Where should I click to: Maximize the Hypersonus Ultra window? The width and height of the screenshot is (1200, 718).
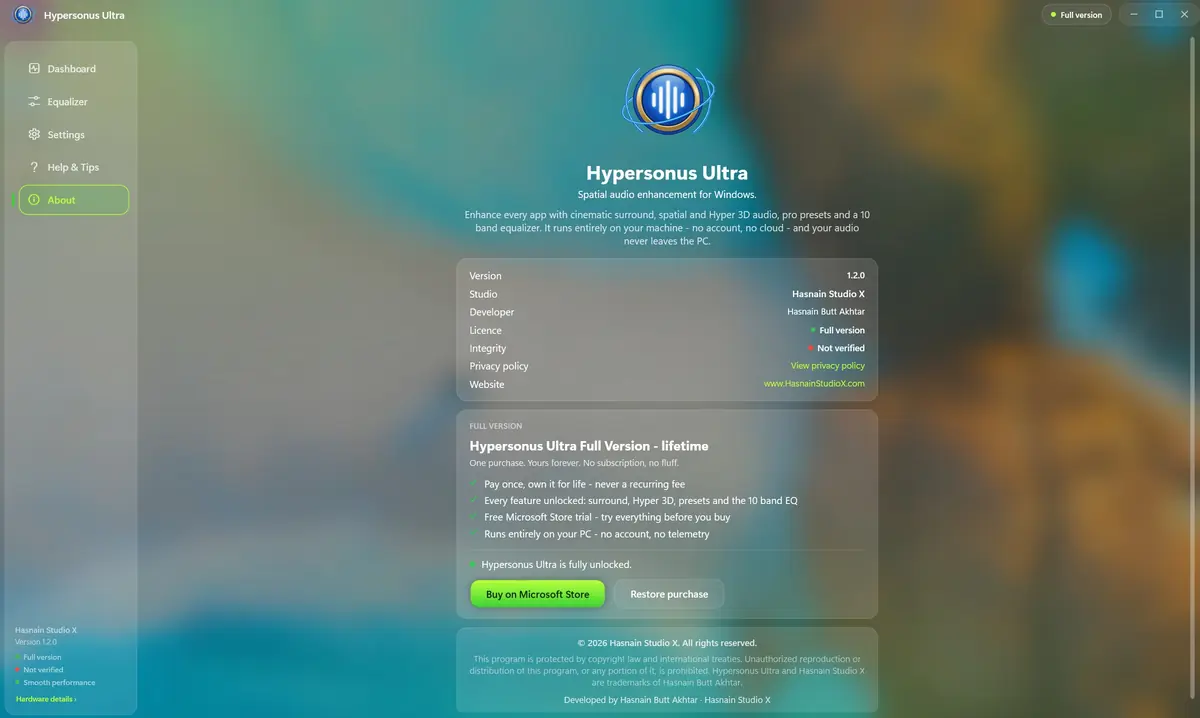(1159, 14)
